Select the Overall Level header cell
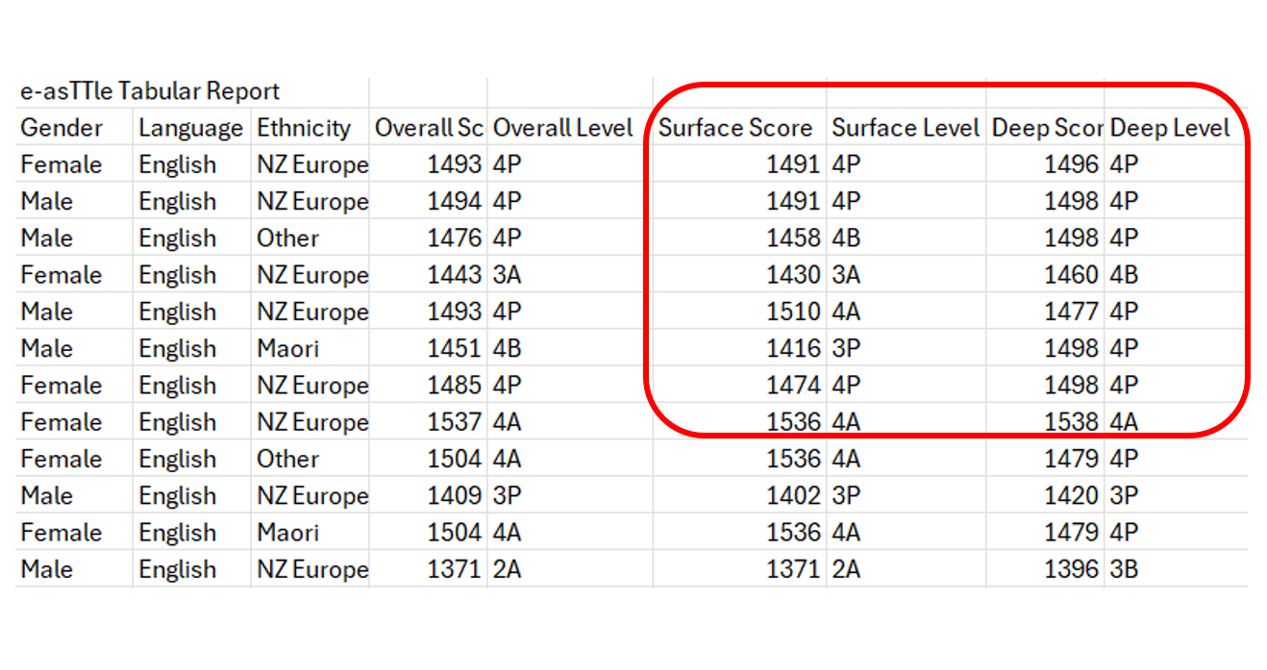This screenshot has height=670, width=1267. (x=563, y=128)
